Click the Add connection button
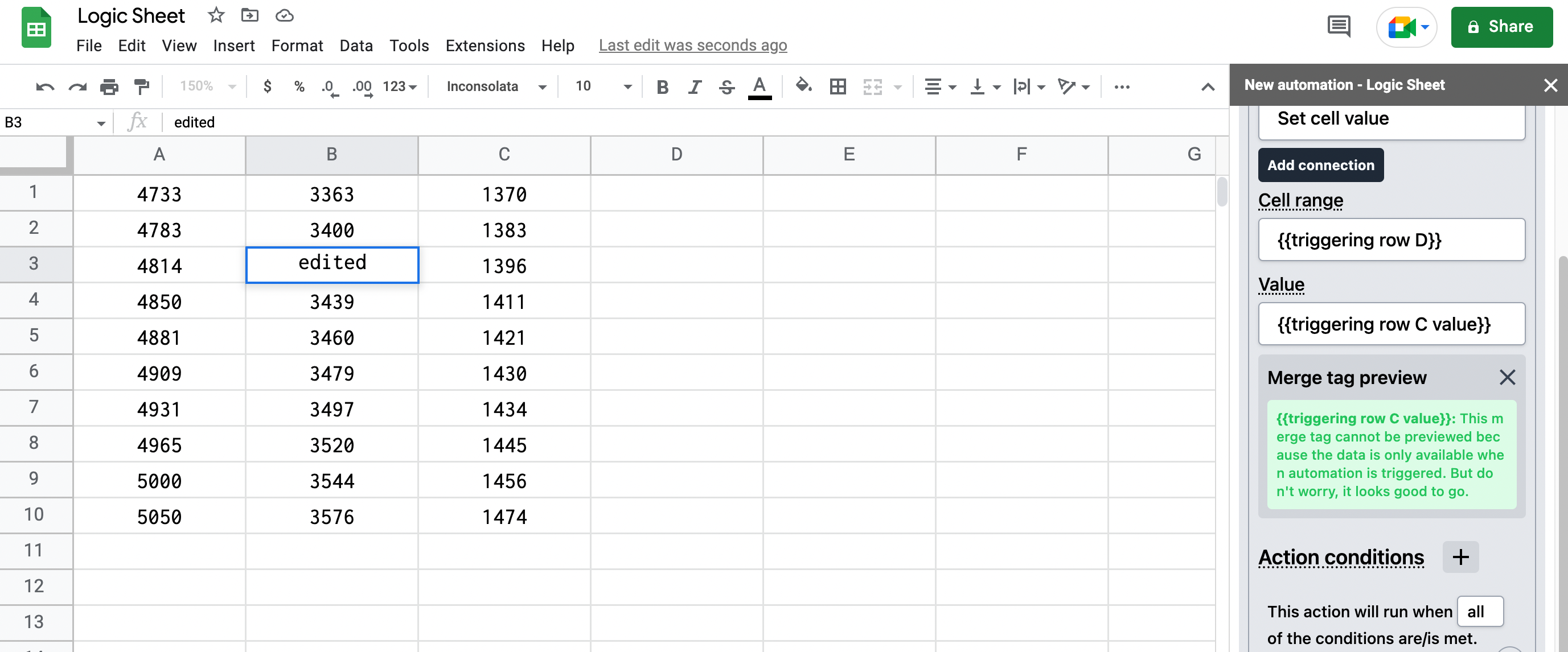1568x652 pixels. pos(1320,165)
